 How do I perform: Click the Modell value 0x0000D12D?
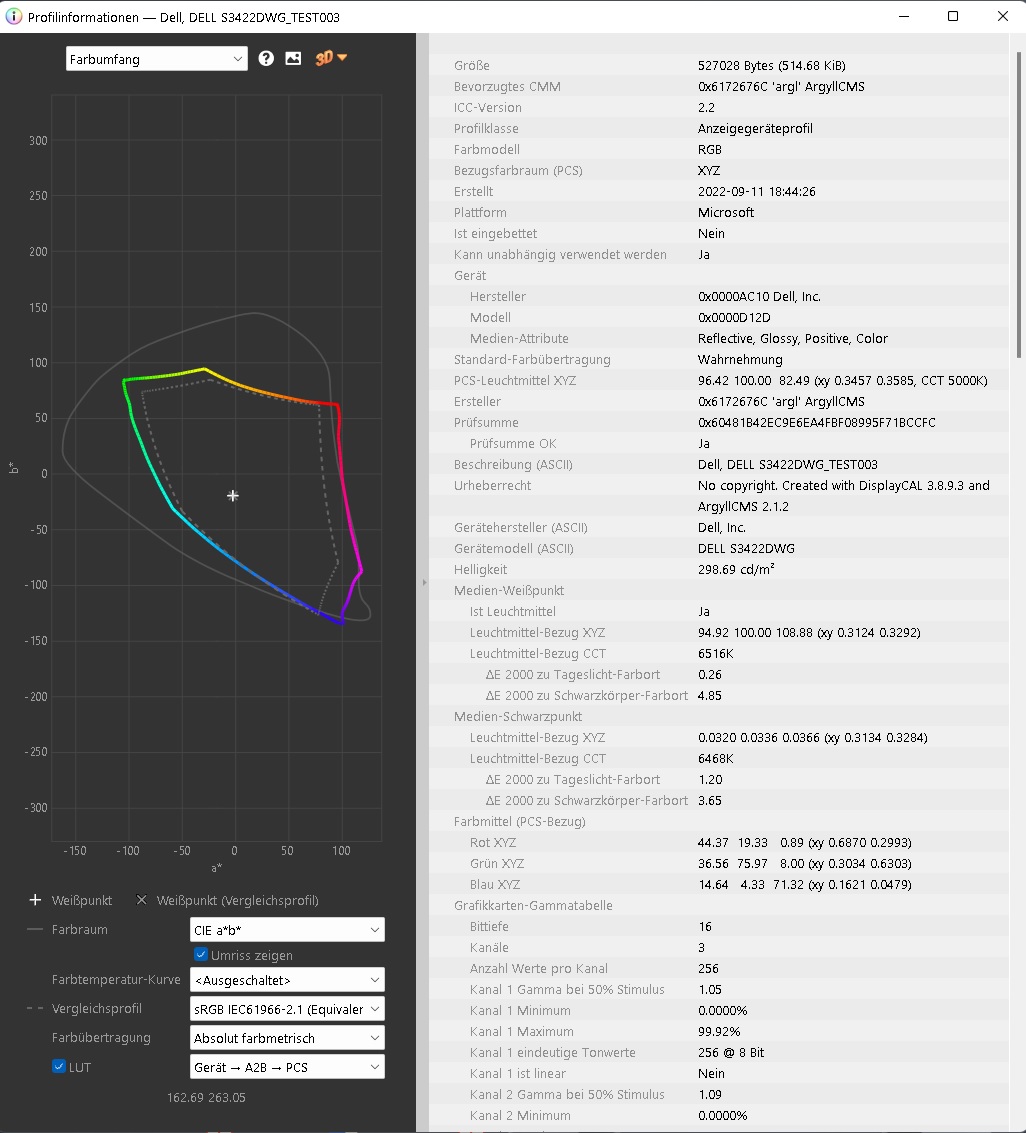point(734,317)
